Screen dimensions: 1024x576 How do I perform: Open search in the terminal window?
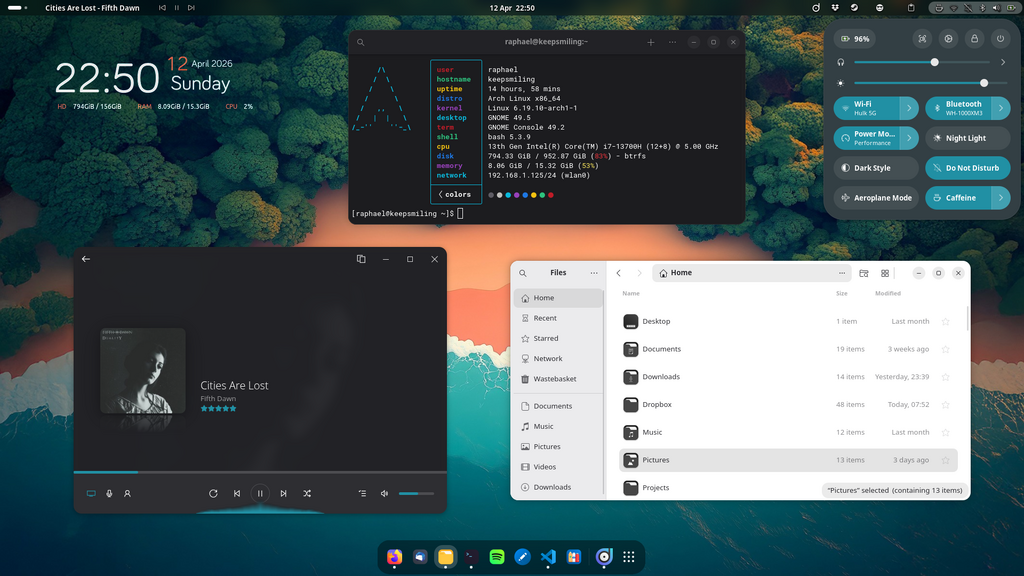click(360, 42)
